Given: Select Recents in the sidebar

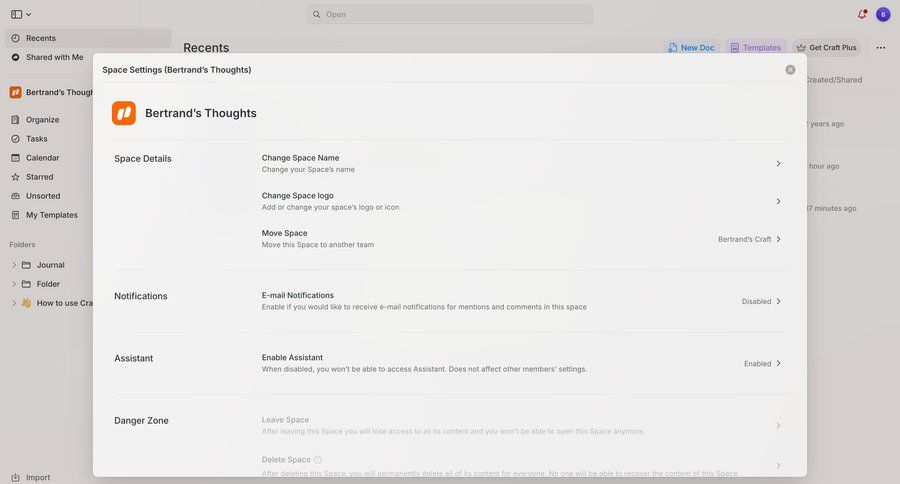Looking at the screenshot, I should [x=88, y=38].
